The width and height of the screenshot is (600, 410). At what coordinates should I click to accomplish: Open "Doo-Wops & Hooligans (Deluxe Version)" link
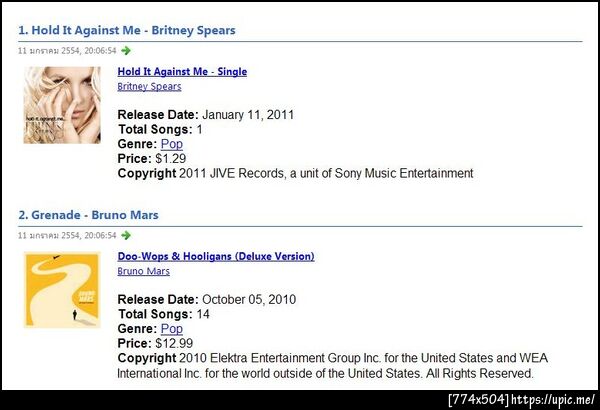(x=216, y=256)
